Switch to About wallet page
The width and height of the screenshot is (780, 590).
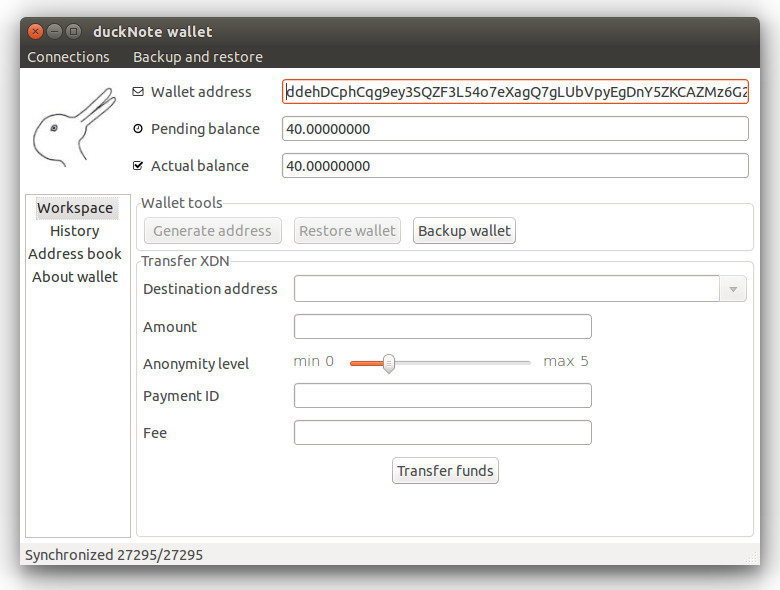point(75,277)
